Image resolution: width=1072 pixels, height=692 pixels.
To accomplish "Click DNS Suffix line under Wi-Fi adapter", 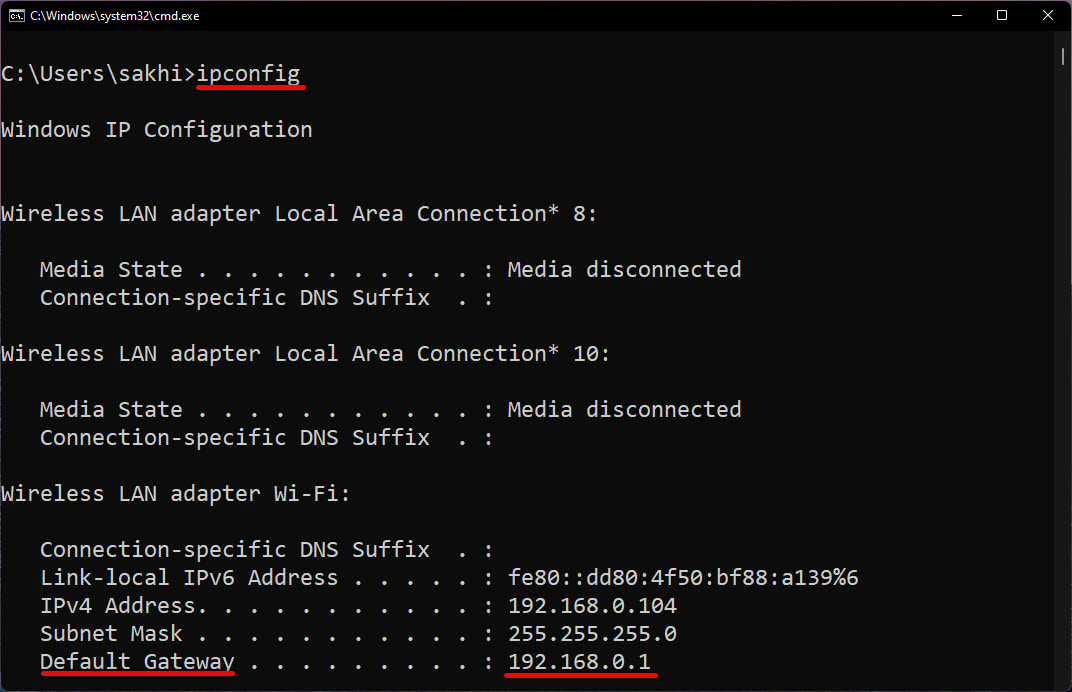I will (x=266, y=550).
